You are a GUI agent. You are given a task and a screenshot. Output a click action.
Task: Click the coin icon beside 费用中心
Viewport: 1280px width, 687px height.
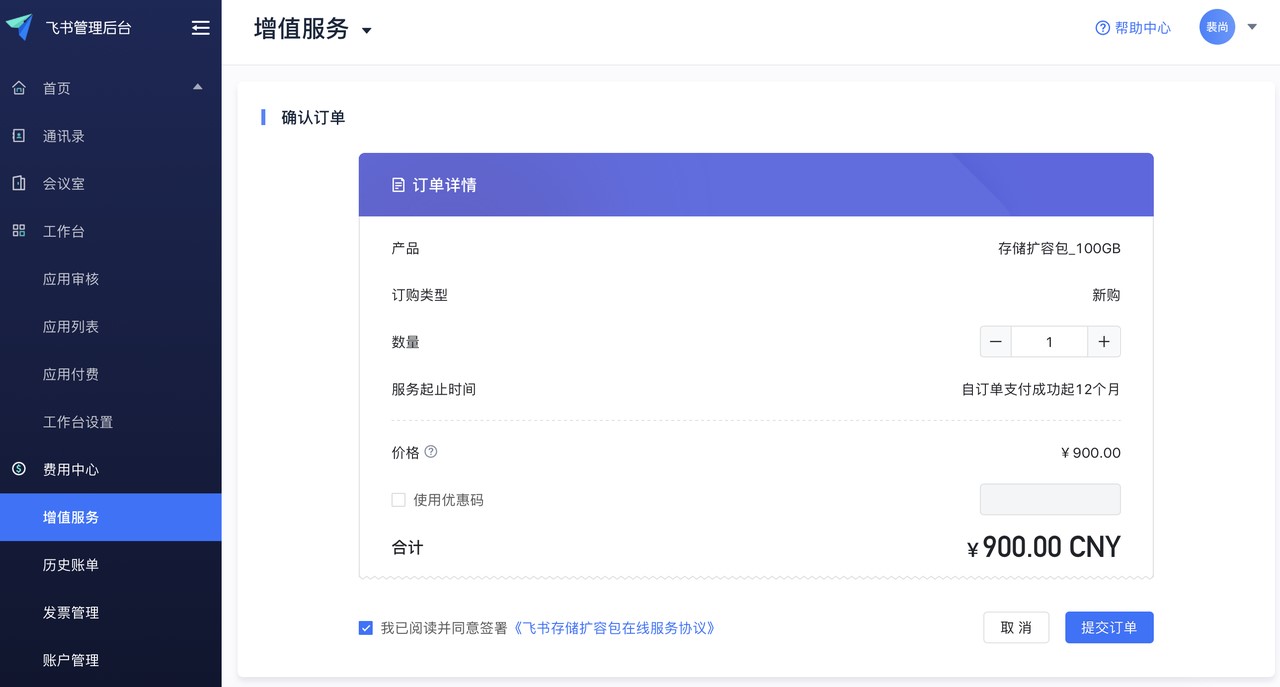click(19, 469)
